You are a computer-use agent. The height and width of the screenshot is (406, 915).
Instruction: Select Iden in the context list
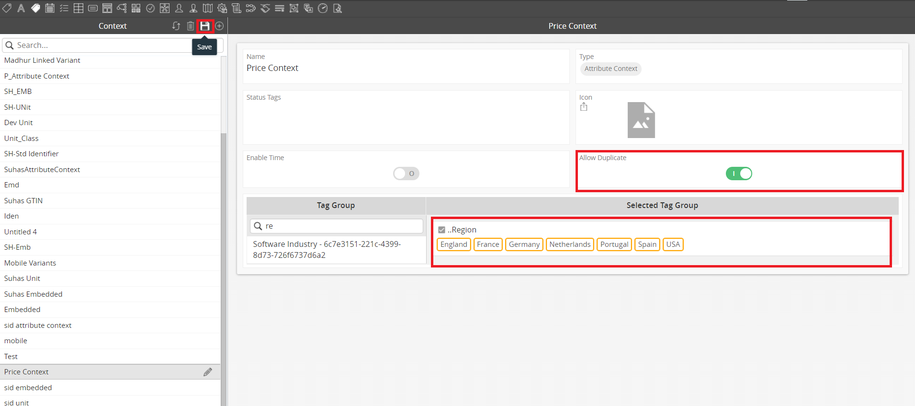pyautogui.click(x=110, y=216)
